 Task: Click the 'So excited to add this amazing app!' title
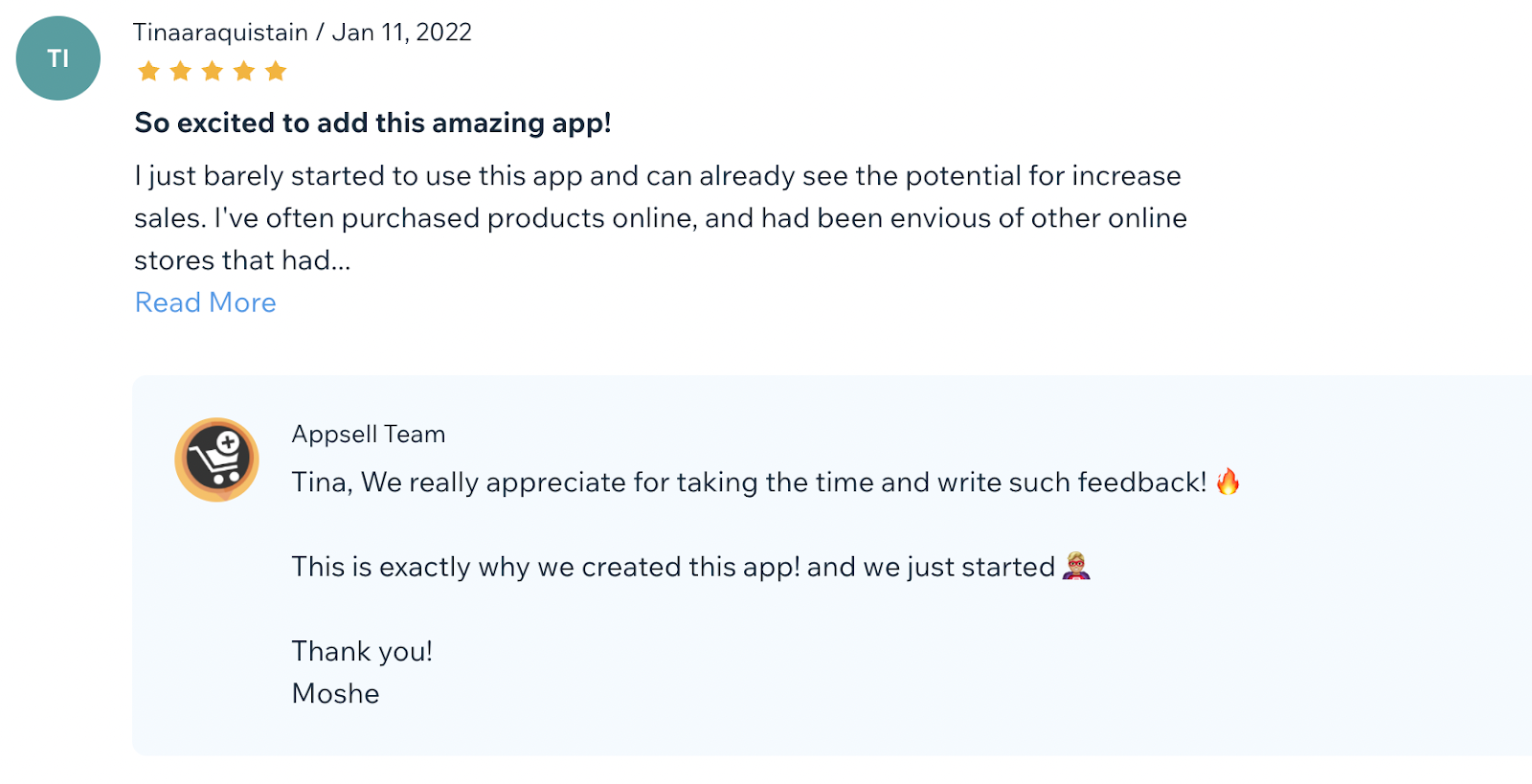[x=372, y=123]
